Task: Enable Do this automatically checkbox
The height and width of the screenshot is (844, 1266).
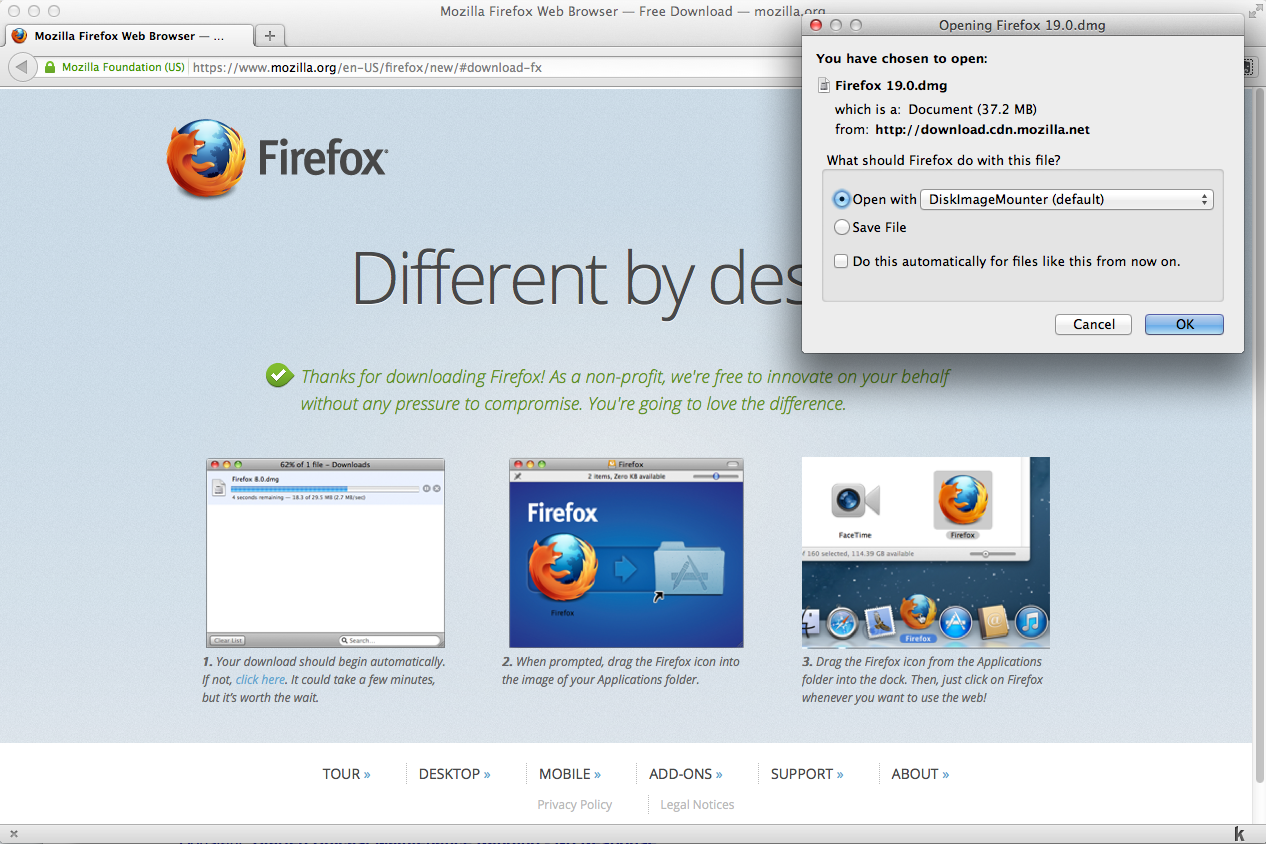Action: click(x=842, y=261)
